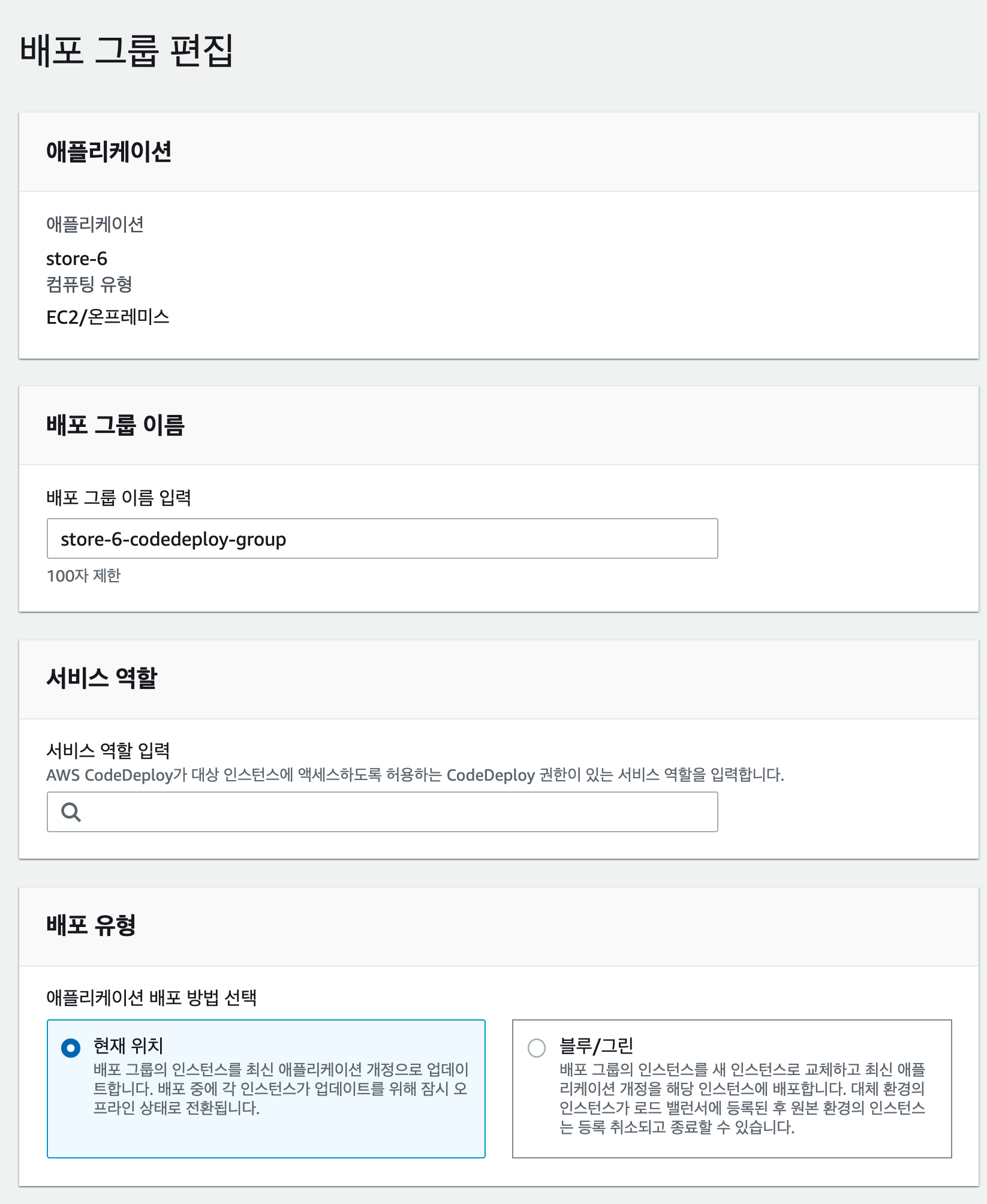Click the 서비스 역할 입력 label

coord(108,750)
